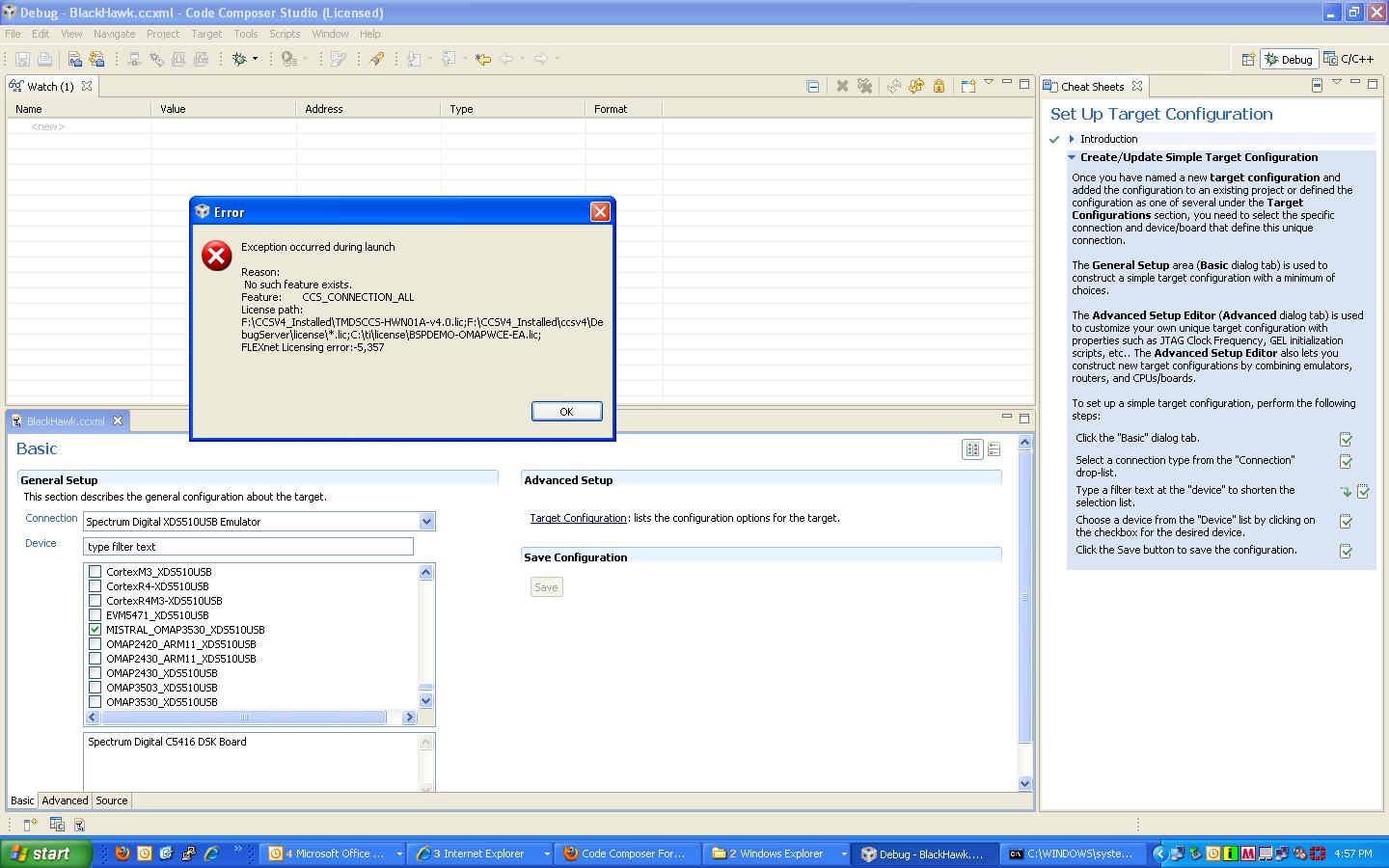This screenshot has width=1389, height=868.
Task: Launch the green Debug bug icon
Action: pyautogui.click(x=239, y=59)
